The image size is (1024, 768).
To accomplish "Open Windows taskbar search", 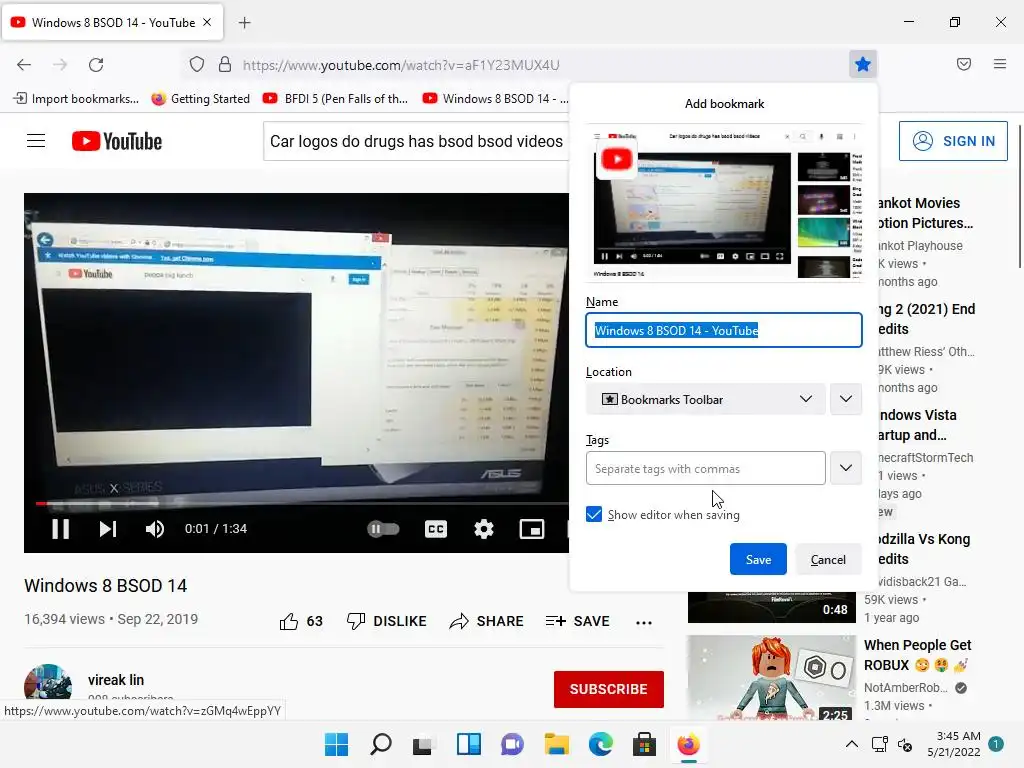I will click(381, 744).
